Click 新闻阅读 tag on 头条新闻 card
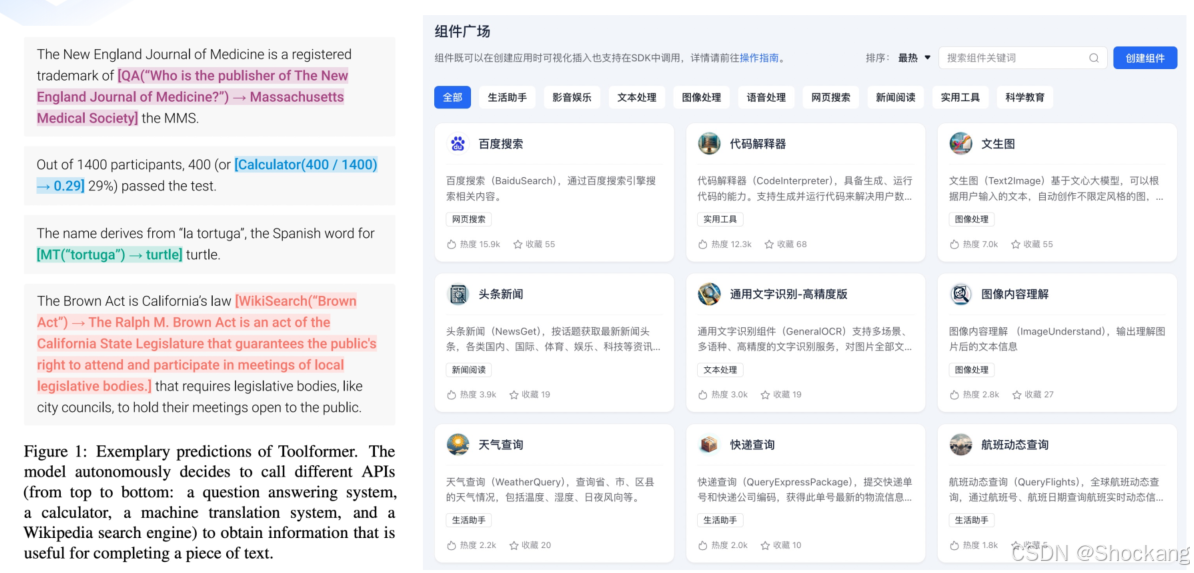 click(469, 370)
